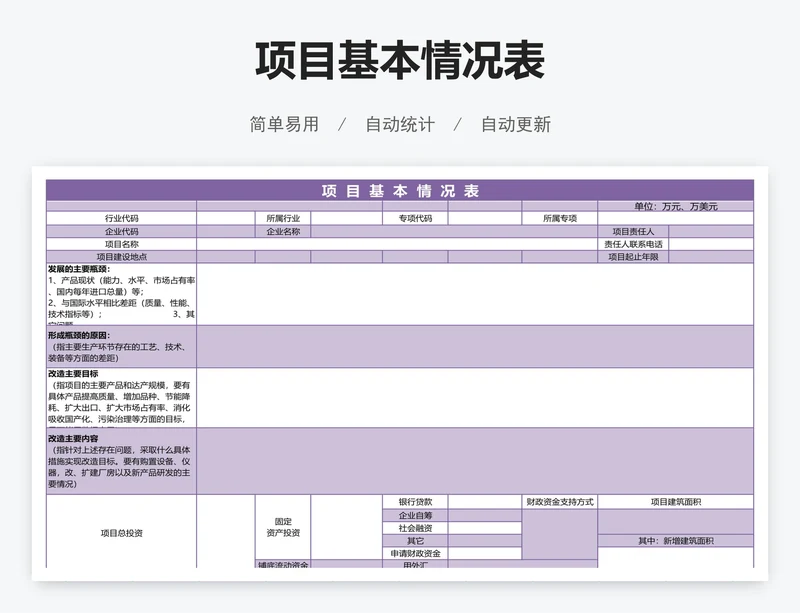Select the 其它 label cell
Screen dimensions: 800x613
[x=415, y=541]
